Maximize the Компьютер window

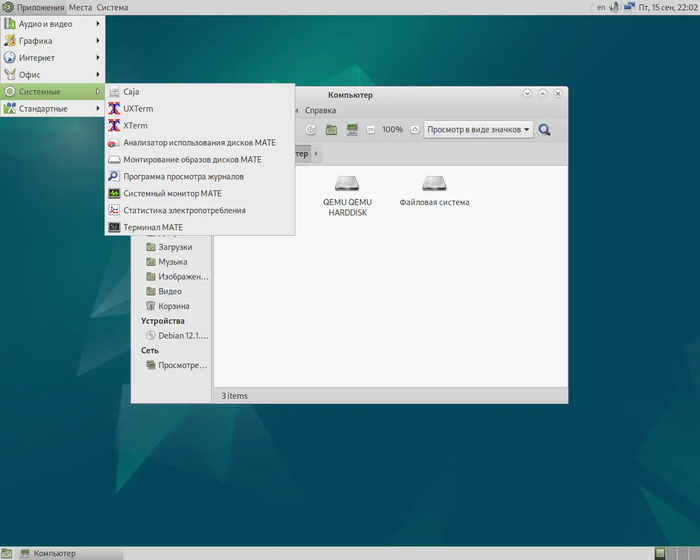coord(542,93)
